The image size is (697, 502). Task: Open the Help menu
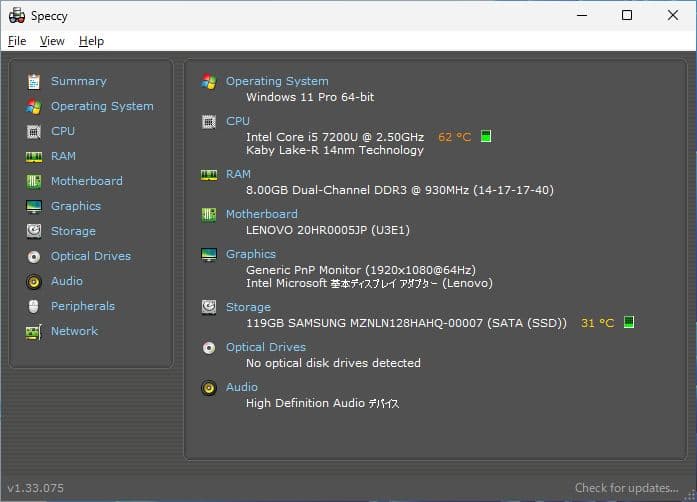tap(91, 41)
